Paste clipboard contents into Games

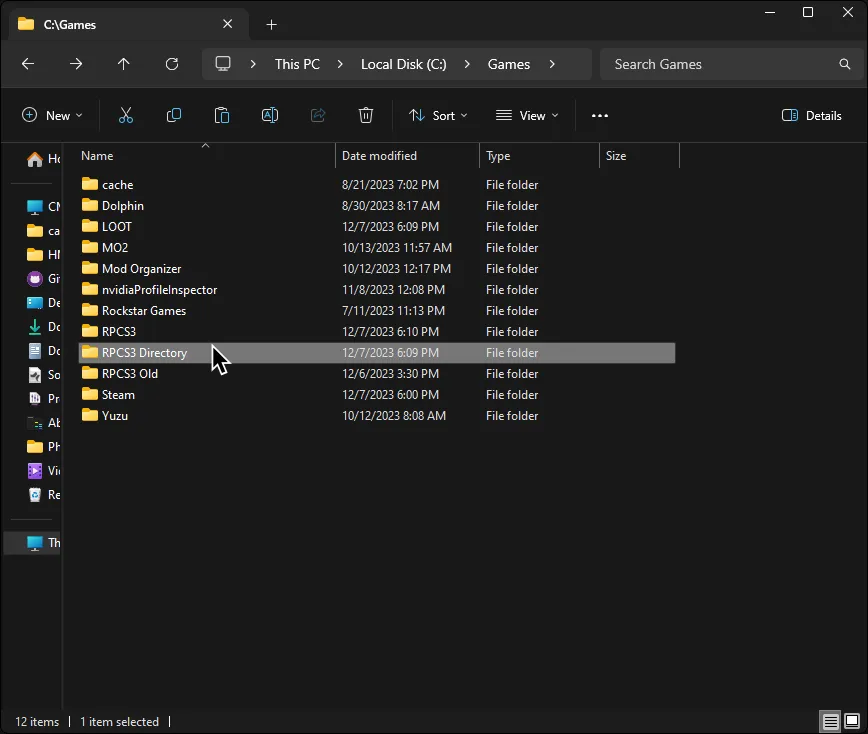[221, 115]
